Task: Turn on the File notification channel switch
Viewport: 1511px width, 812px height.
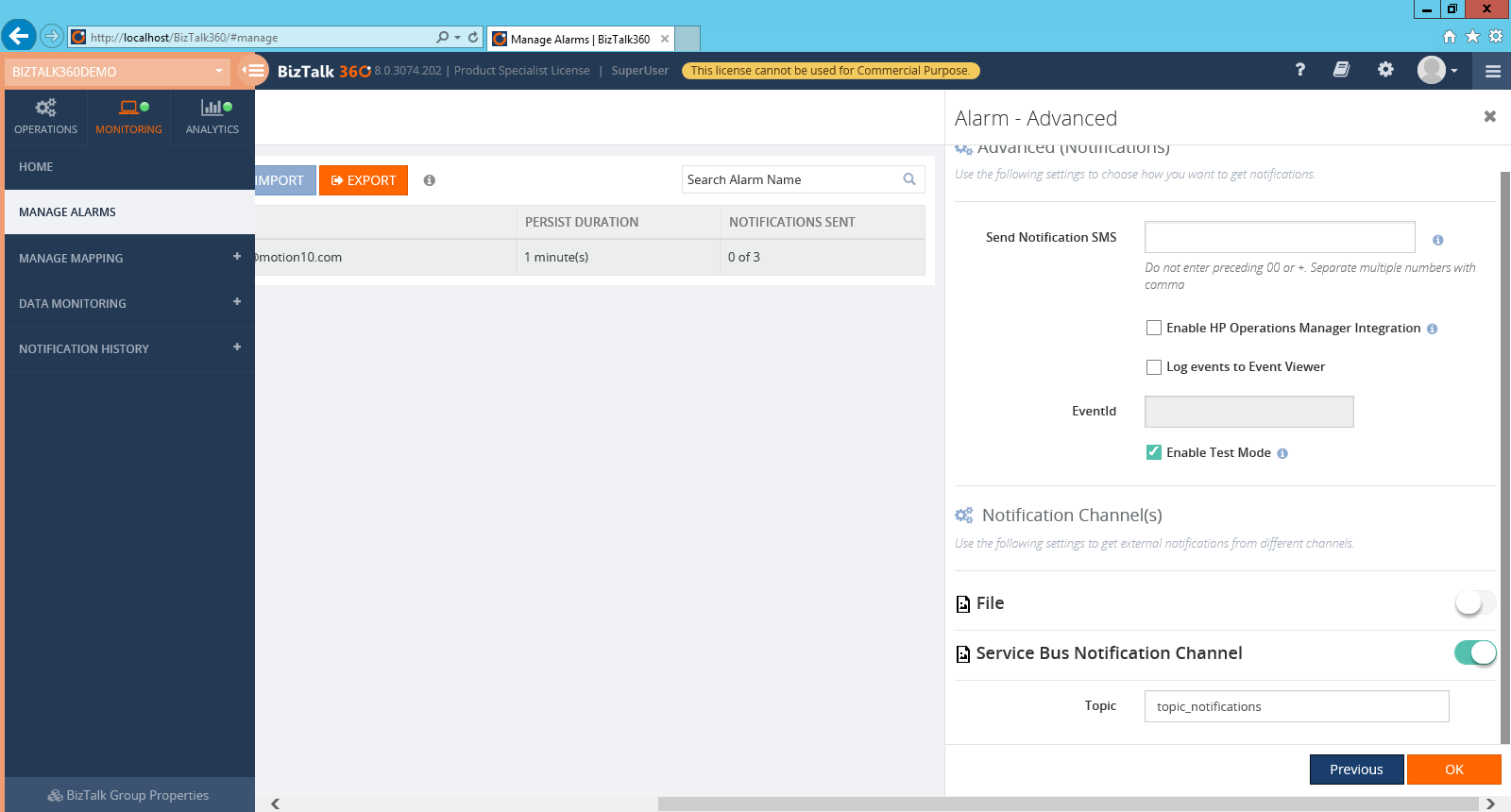Action: click(1475, 602)
